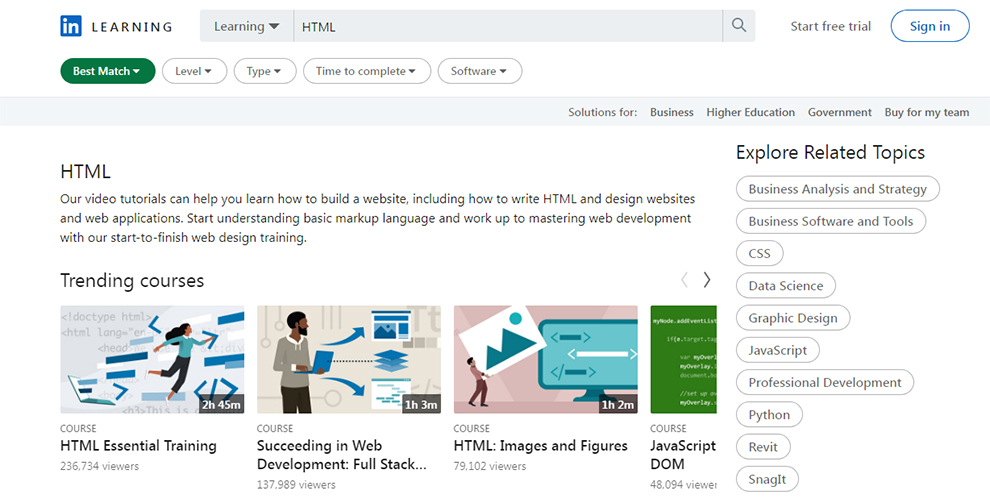This screenshot has height=503, width=990.
Task: Open Business solutions link
Action: 672,112
